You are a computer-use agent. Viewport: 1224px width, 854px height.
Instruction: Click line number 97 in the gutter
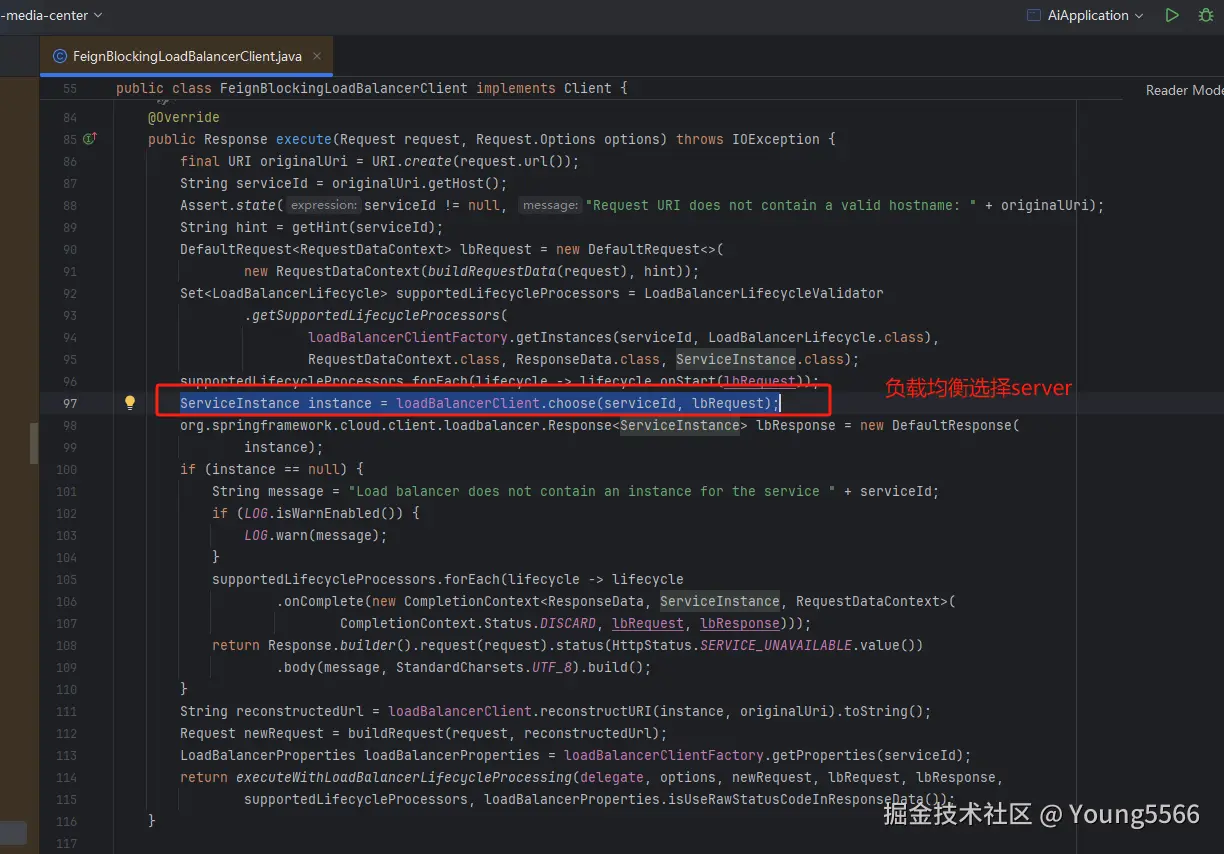click(x=69, y=403)
